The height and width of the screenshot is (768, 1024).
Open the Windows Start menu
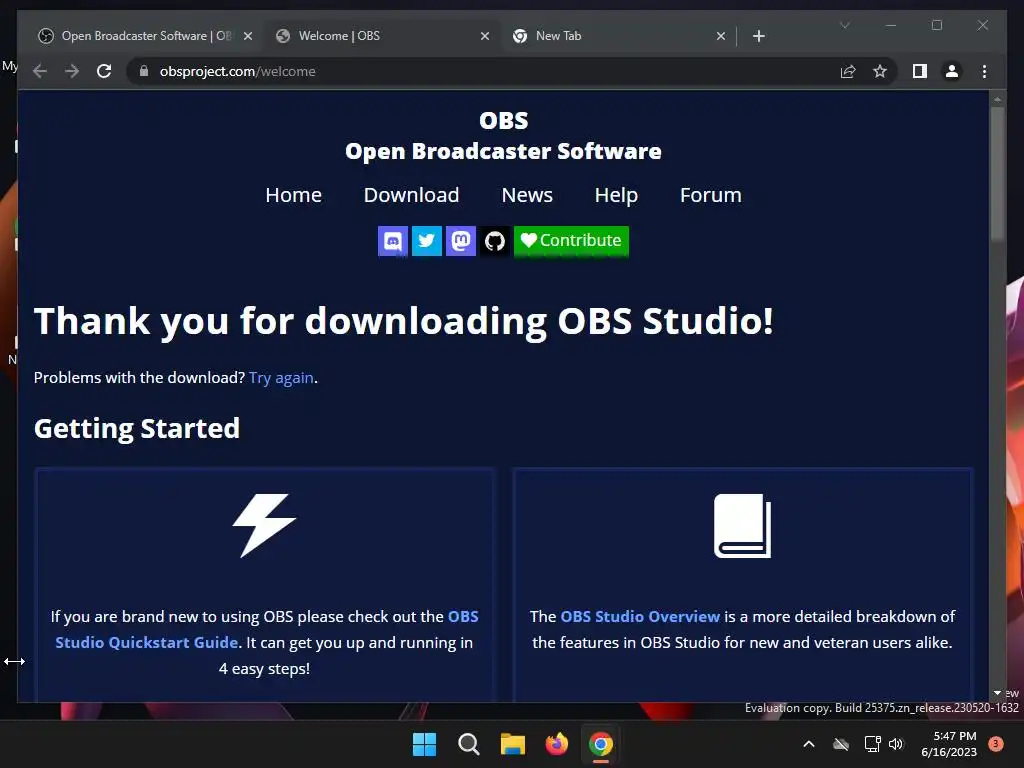tap(424, 744)
